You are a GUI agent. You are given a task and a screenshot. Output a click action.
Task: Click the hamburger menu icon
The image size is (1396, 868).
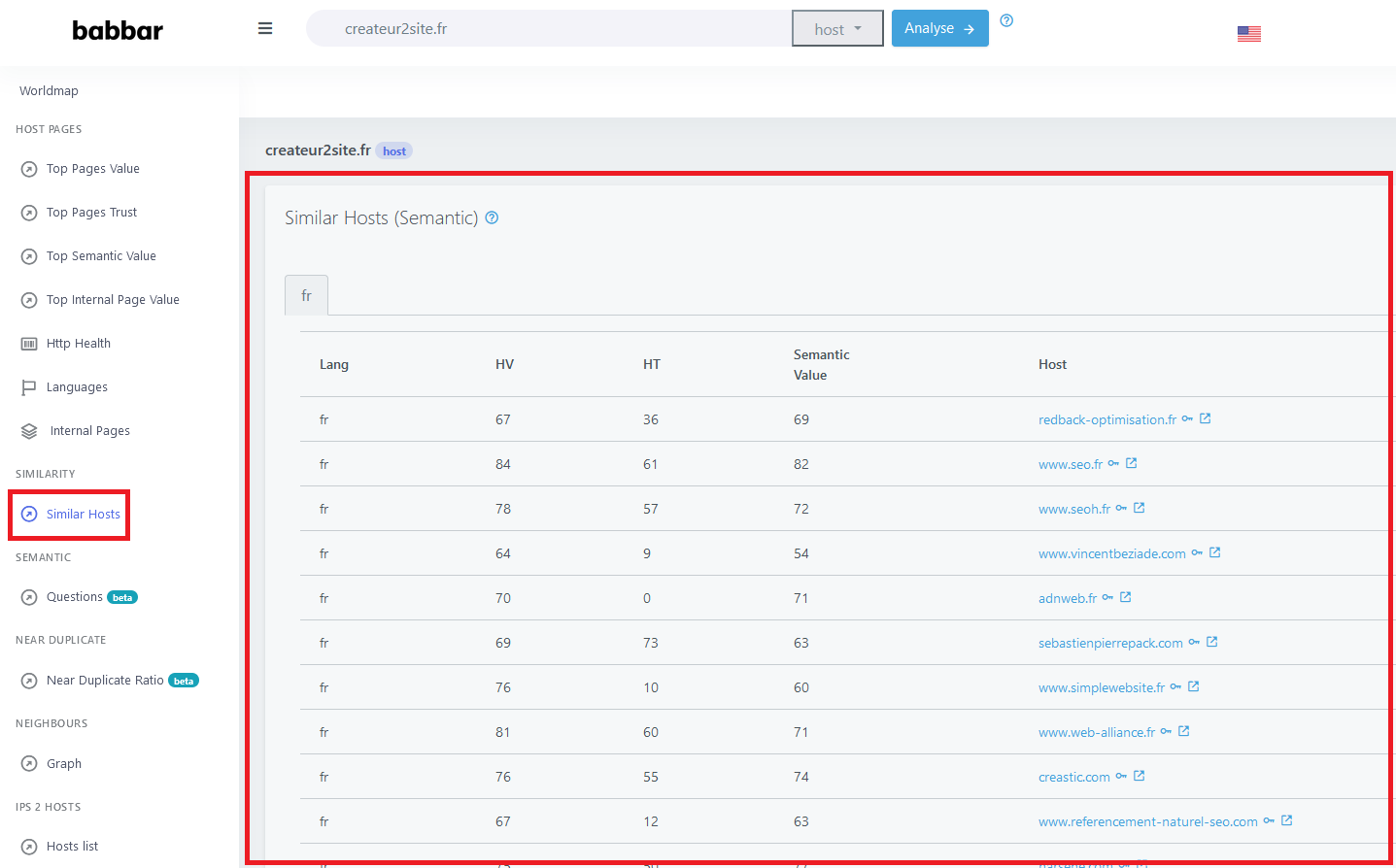pos(264,29)
